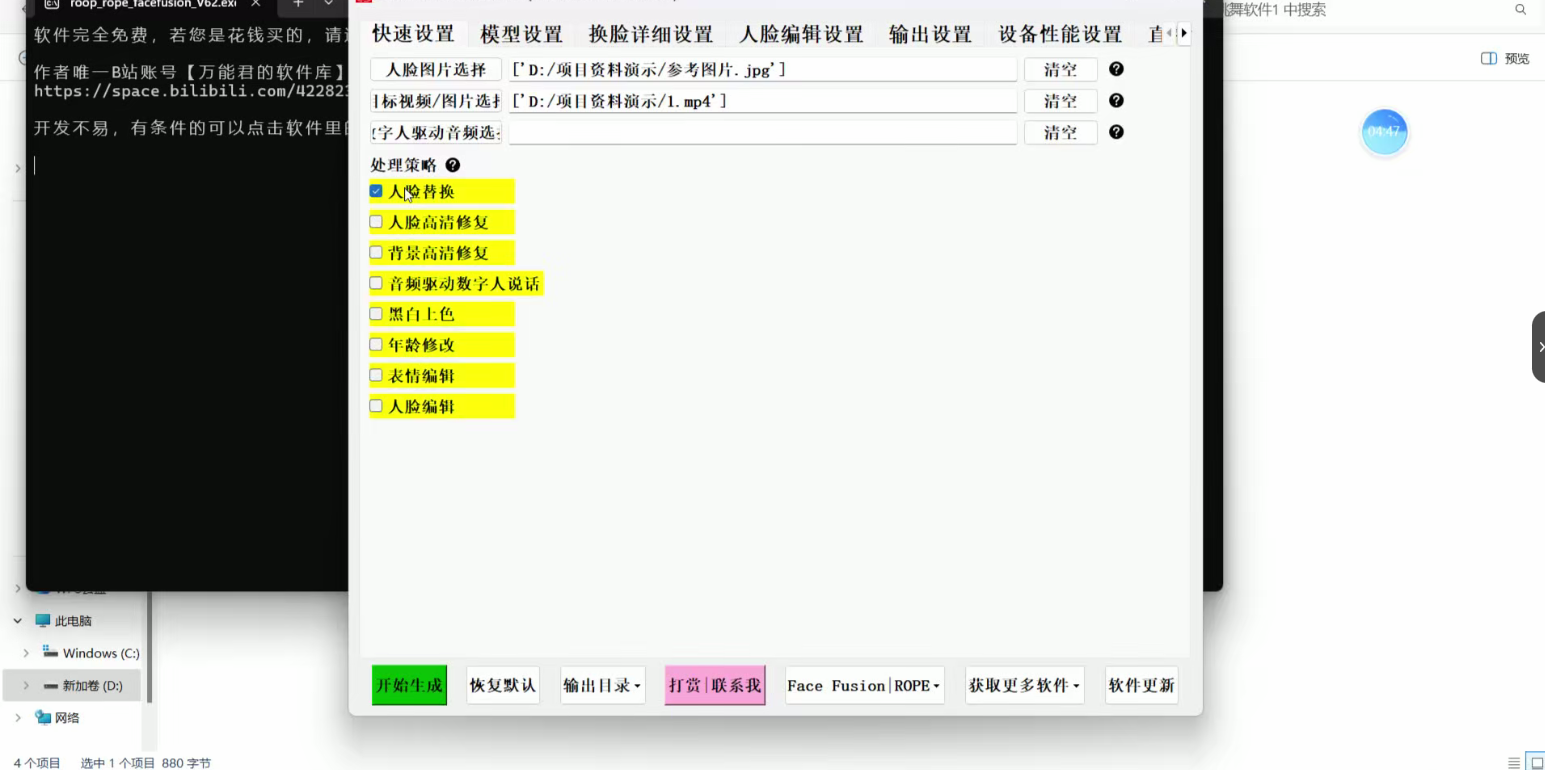Click 软件更新 button
The image size is (1545, 770).
[1141, 685]
